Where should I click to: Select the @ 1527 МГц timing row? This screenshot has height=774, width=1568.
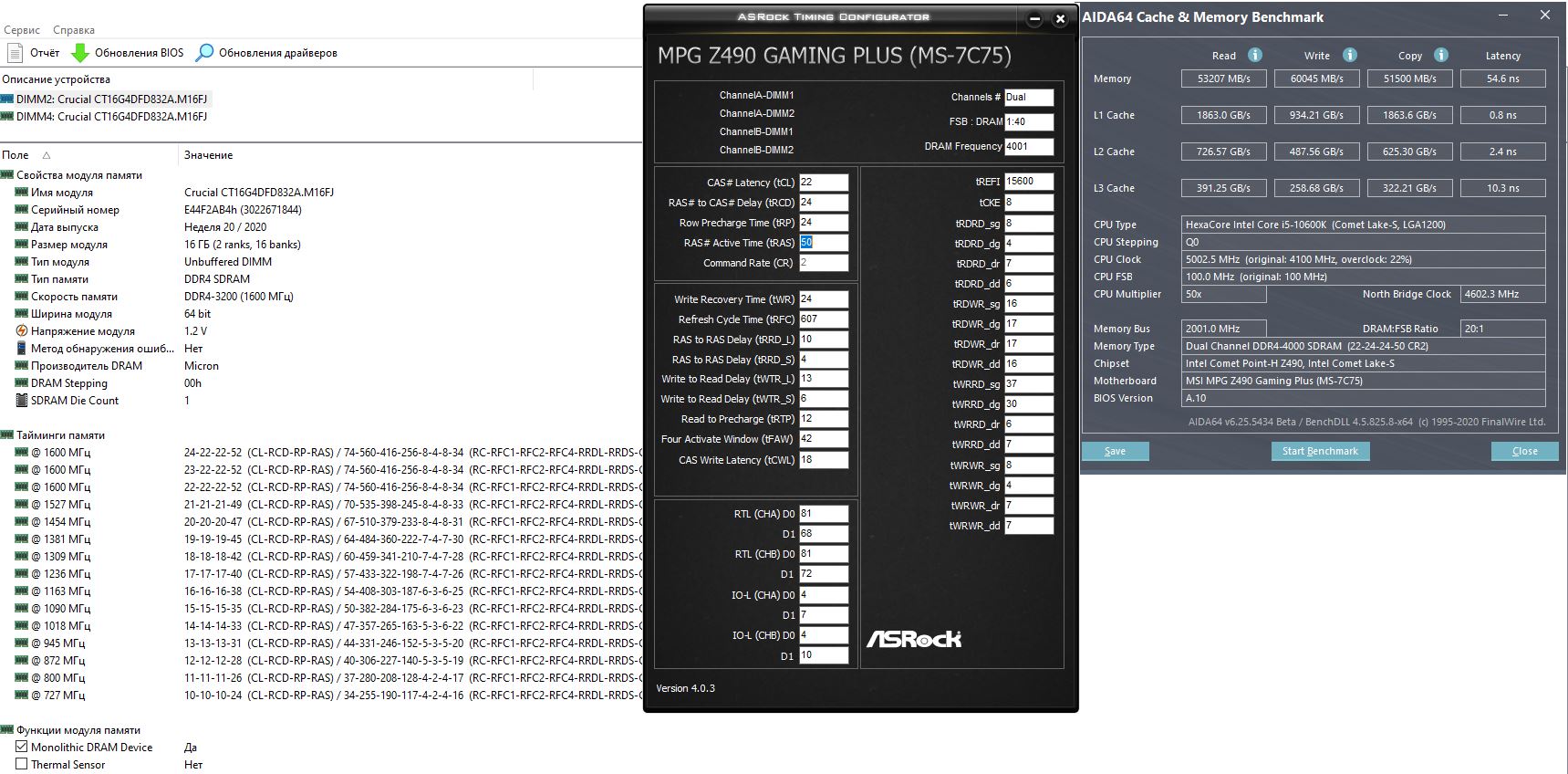(319, 505)
